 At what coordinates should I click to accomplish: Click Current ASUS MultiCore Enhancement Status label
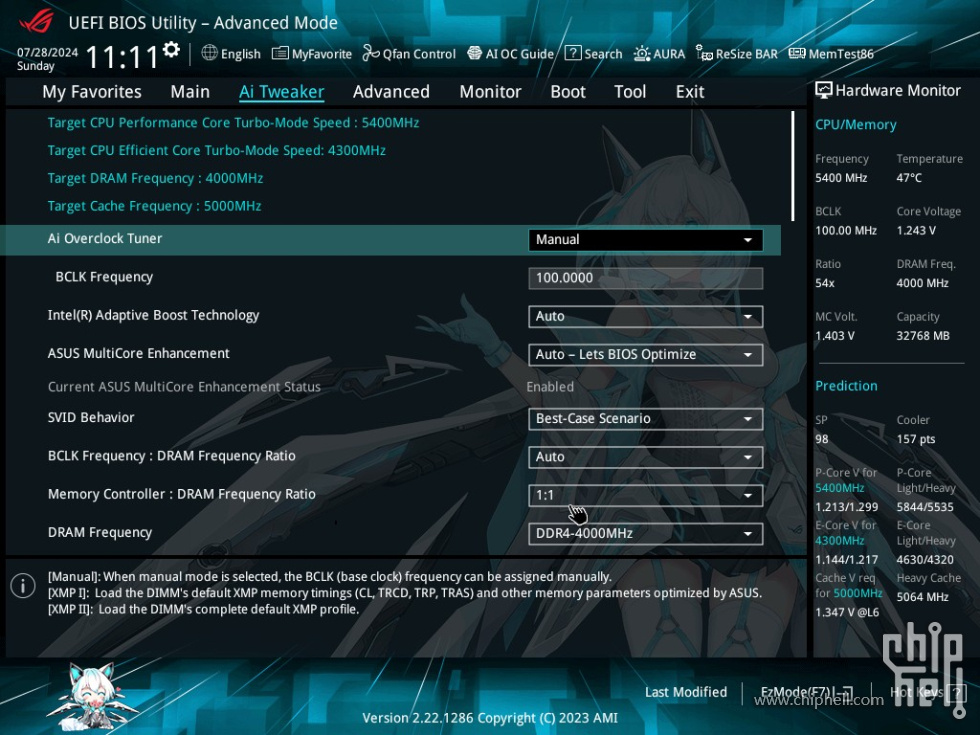(184, 387)
